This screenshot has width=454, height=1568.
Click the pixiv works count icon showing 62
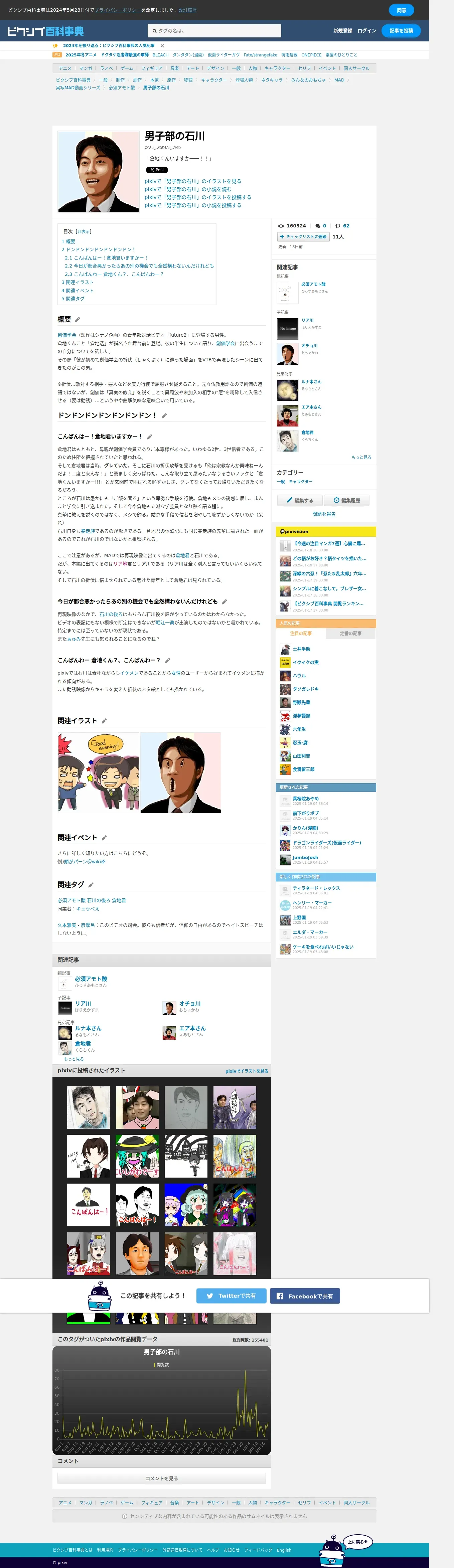point(338,226)
